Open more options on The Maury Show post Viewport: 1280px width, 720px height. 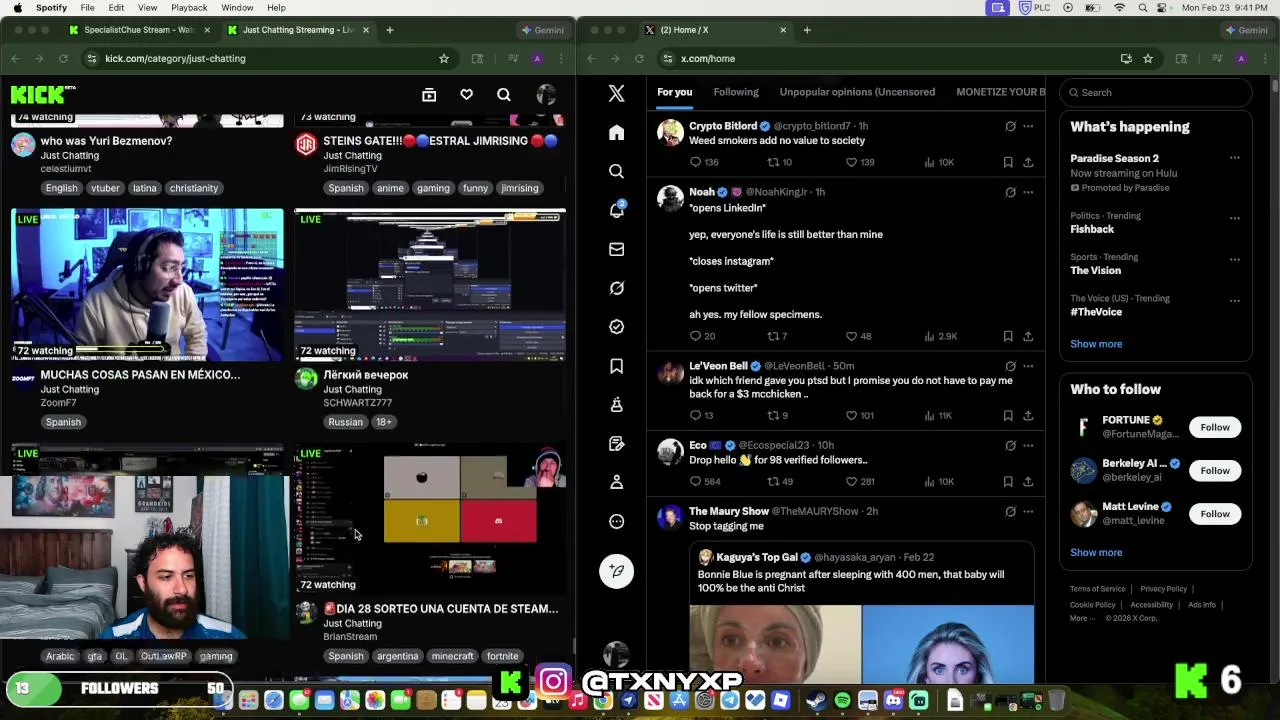(1028, 511)
